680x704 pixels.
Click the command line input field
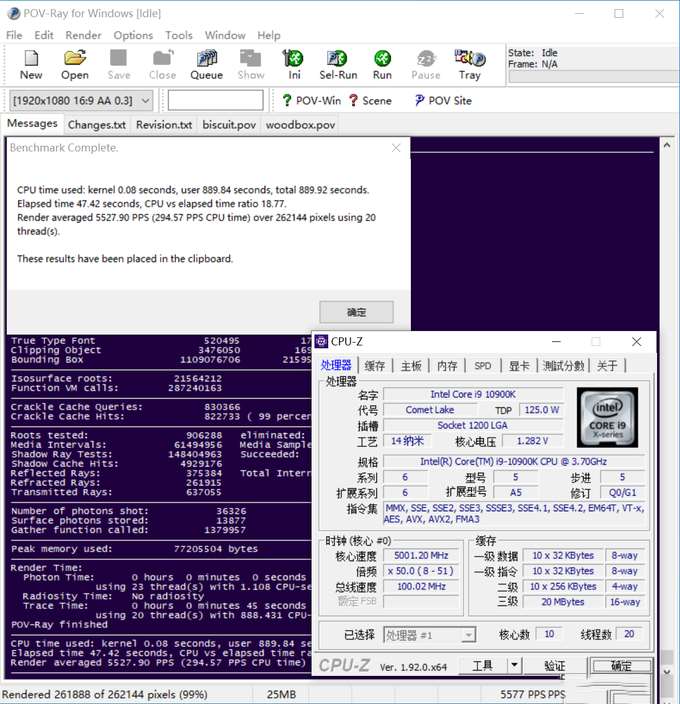click(215, 100)
